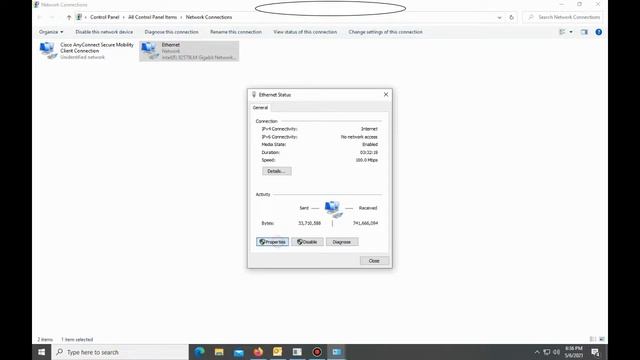
Task: Click Change settings of this connection
Action: click(x=385, y=32)
